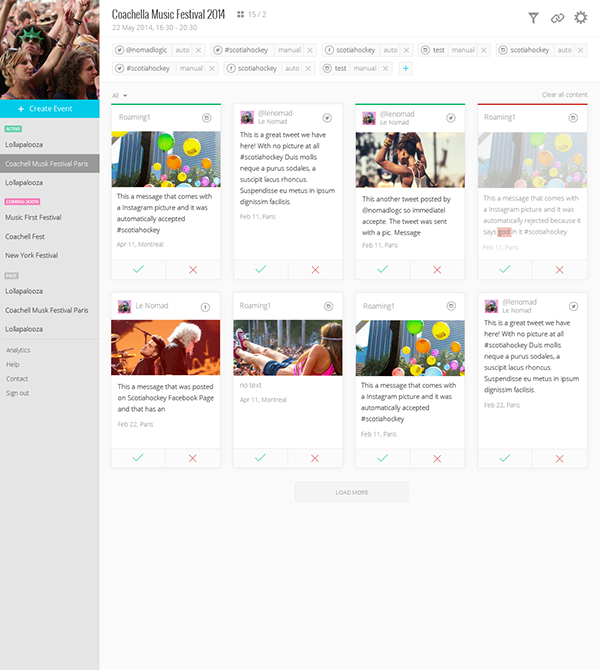Open event settings gear icon
The height and width of the screenshot is (670, 600).
click(580, 18)
